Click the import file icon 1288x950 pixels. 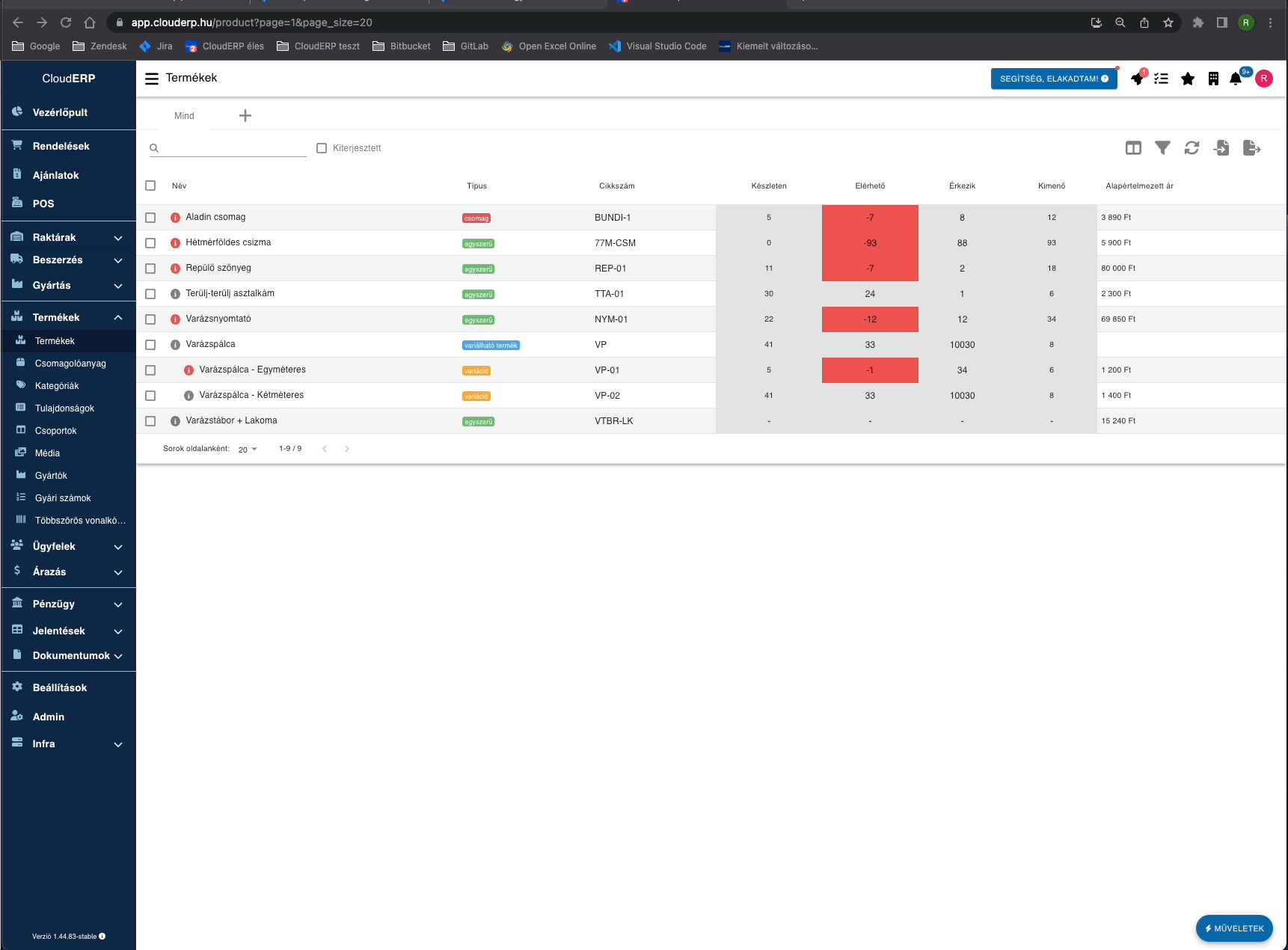(1221, 148)
